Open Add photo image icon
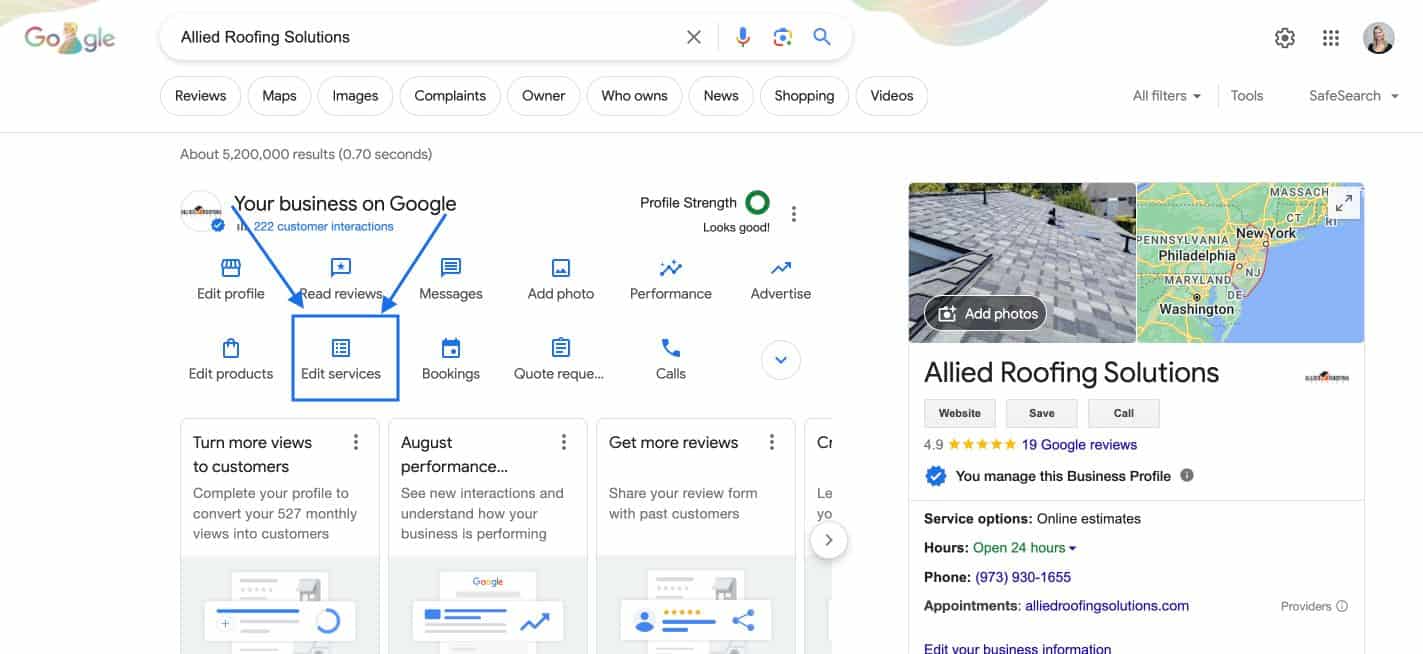The height and width of the screenshot is (654, 1423). click(561, 268)
